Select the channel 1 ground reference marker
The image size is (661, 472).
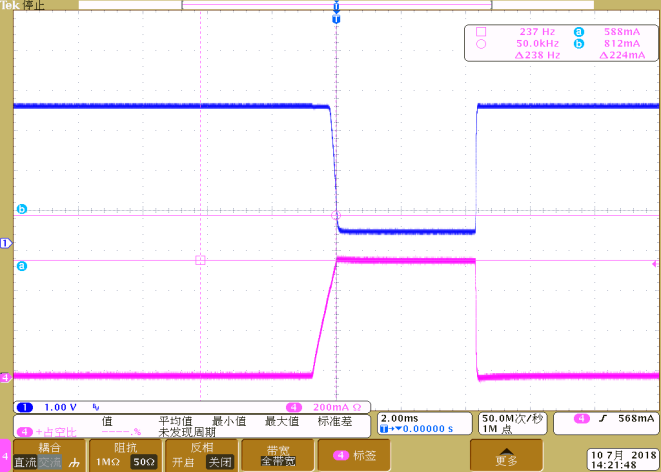5,243
